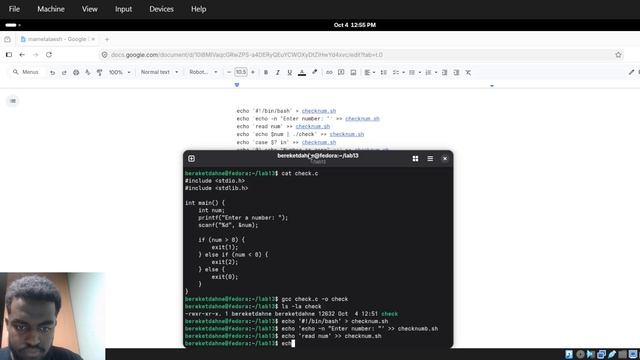The height and width of the screenshot is (360, 640).
Task: Click the Print icon in Docs toolbar
Action: click(x=76, y=72)
